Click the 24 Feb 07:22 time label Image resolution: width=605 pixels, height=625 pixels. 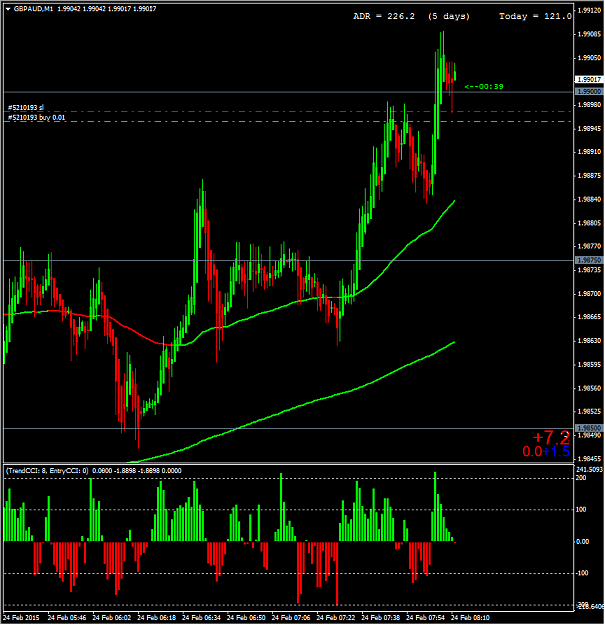click(x=336, y=618)
